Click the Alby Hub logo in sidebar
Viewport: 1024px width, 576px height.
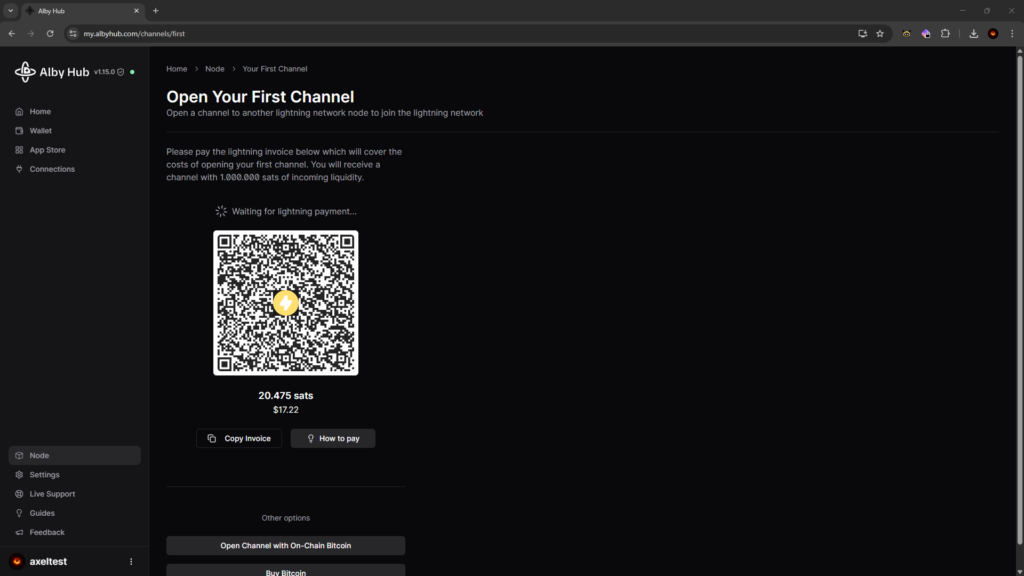click(52, 72)
